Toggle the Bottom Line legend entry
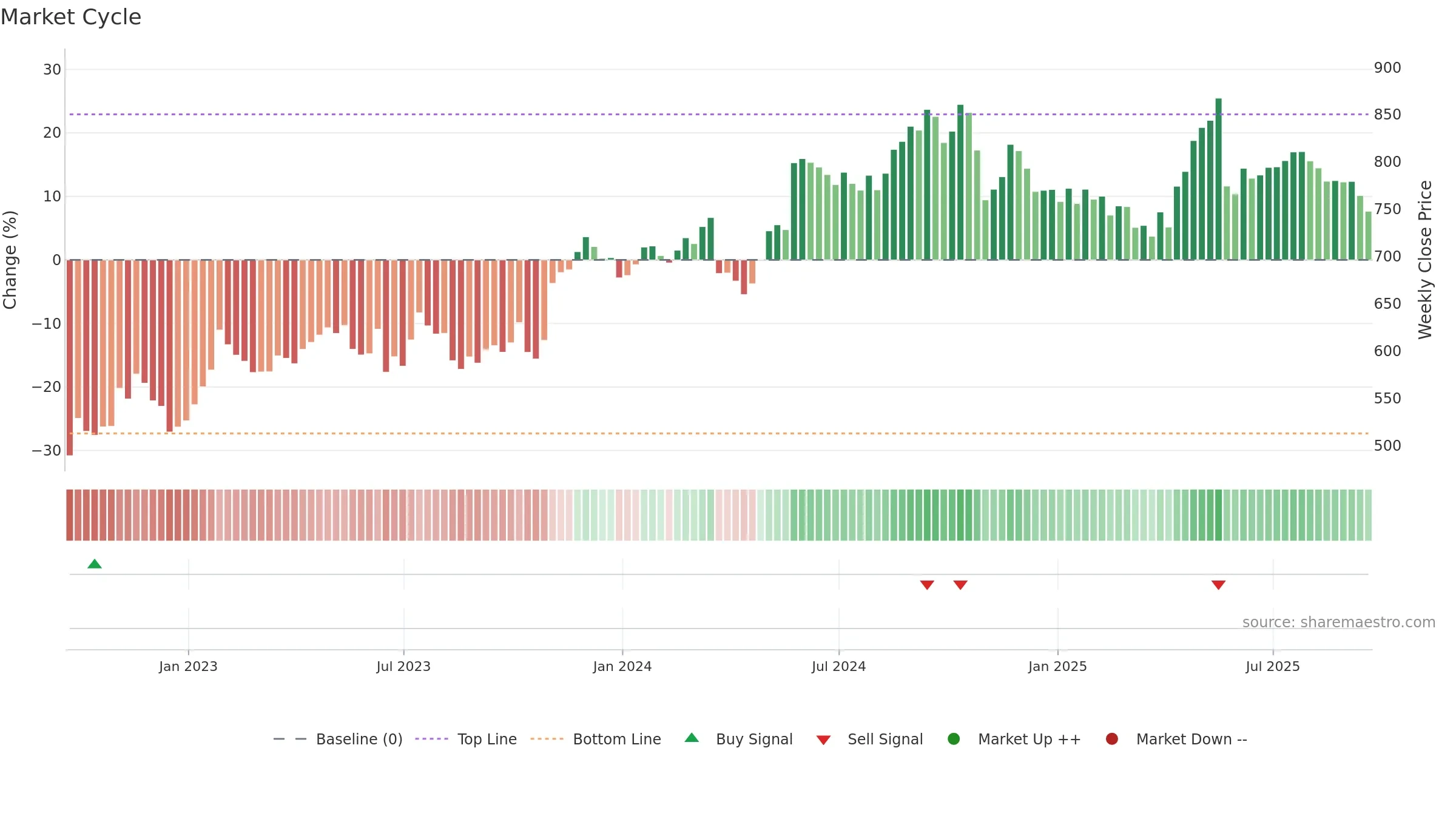The image size is (1456, 819). (x=596, y=739)
